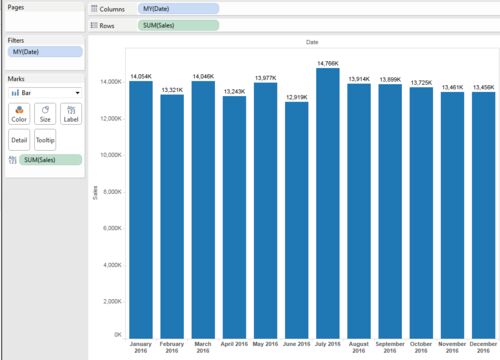Open the Bar mark type dropdown
Image resolution: width=500 pixels, height=360 pixels.
[45, 93]
